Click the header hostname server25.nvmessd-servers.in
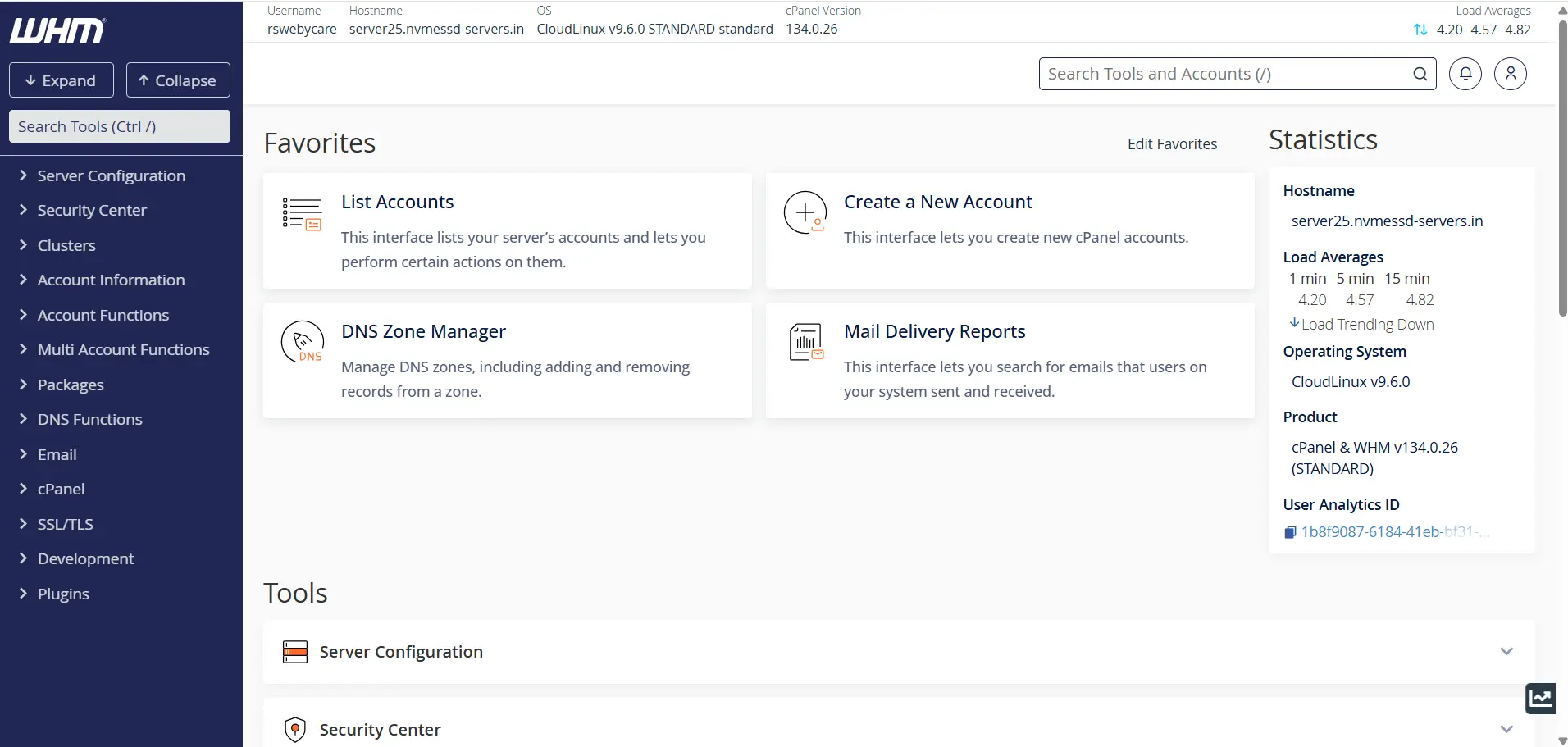 (436, 30)
